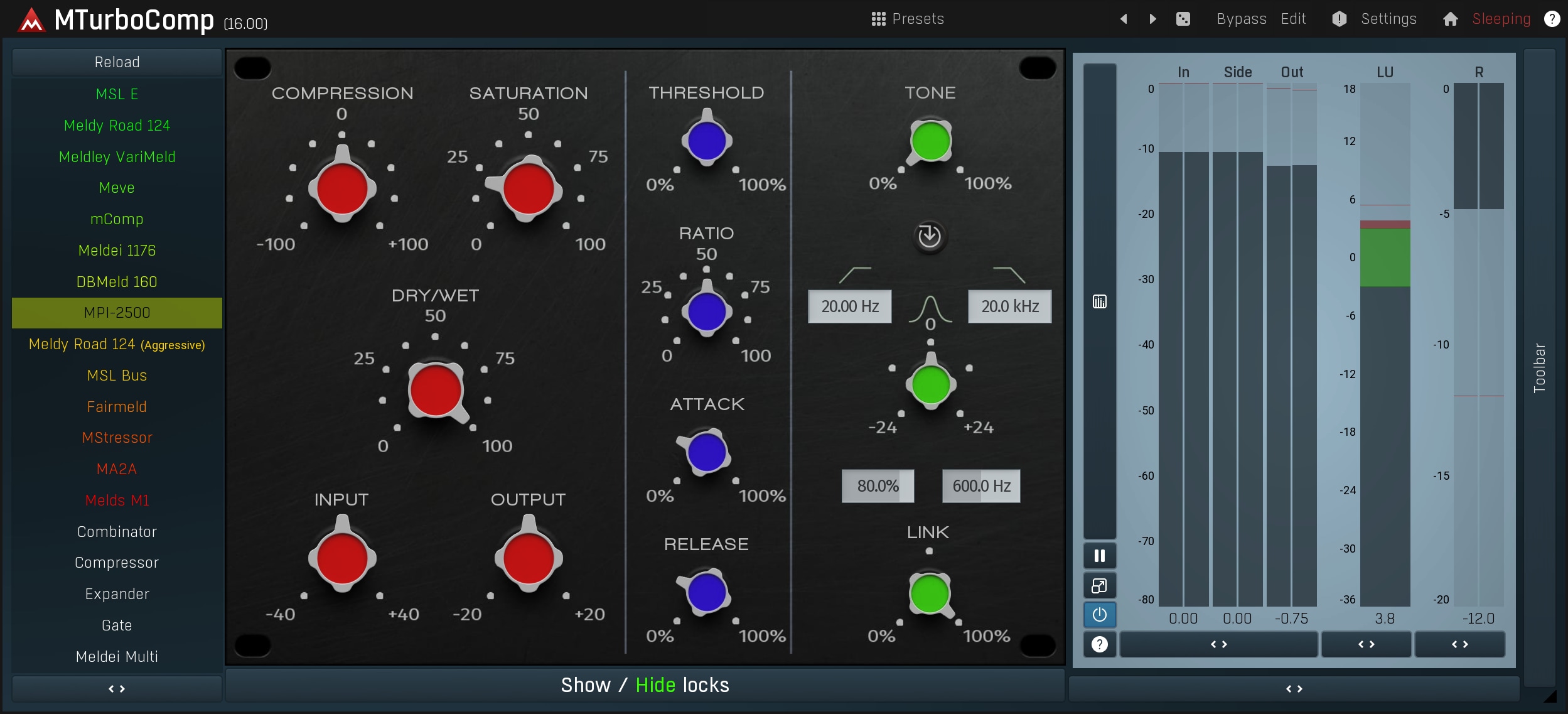This screenshot has width=1568, height=714.
Task: Click the chevron expander at bottom right of meters
Action: pos(1460,644)
